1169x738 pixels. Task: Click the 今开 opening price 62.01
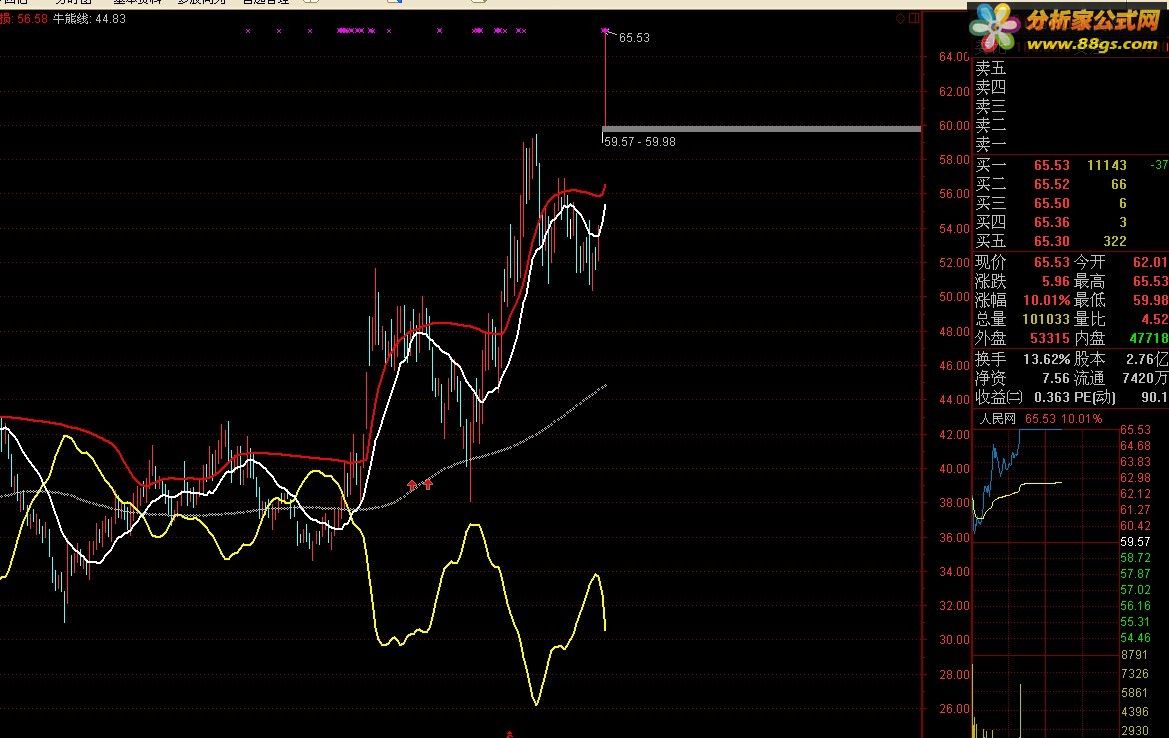point(1150,262)
